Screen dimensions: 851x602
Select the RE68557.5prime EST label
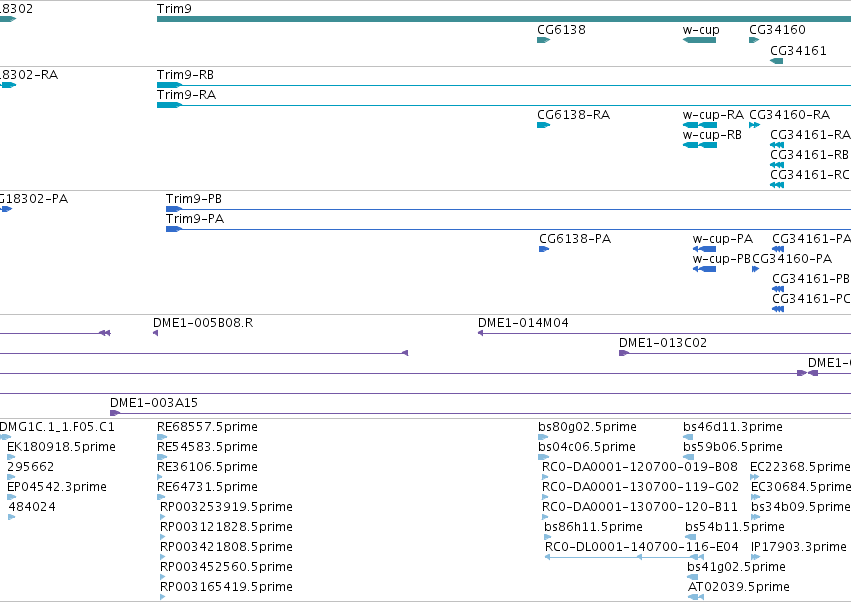pyautogui.click(x=207, y=427)
